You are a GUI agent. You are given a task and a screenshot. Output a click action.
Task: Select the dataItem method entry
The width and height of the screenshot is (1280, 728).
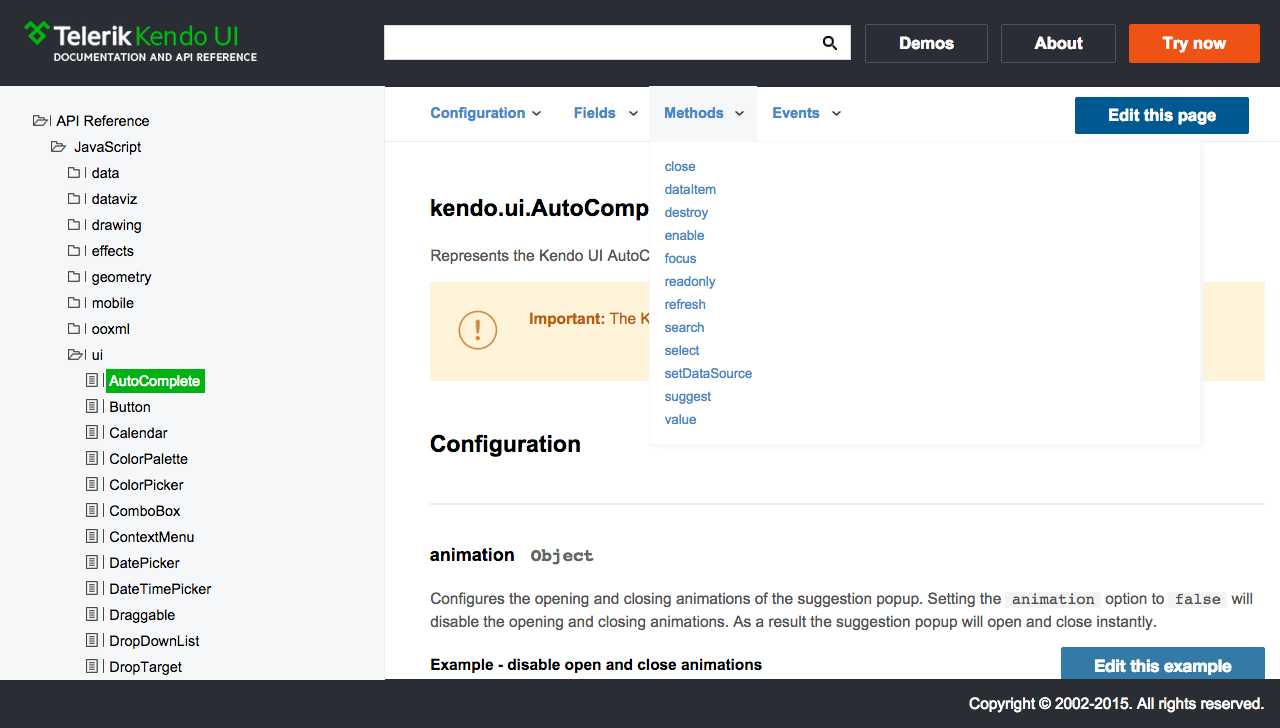coord(690,189)
